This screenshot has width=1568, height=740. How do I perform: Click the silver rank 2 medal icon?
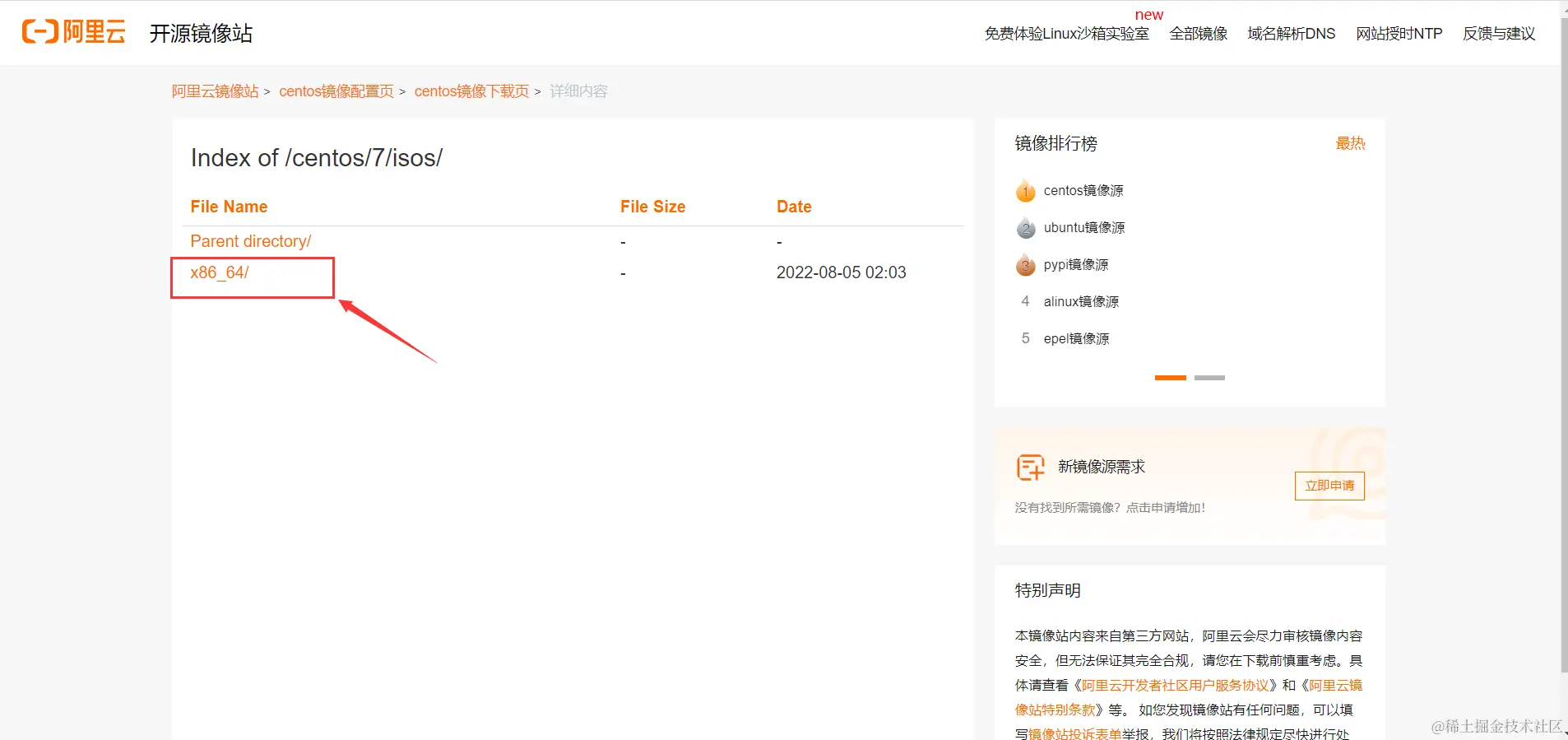pos(1025,228)
